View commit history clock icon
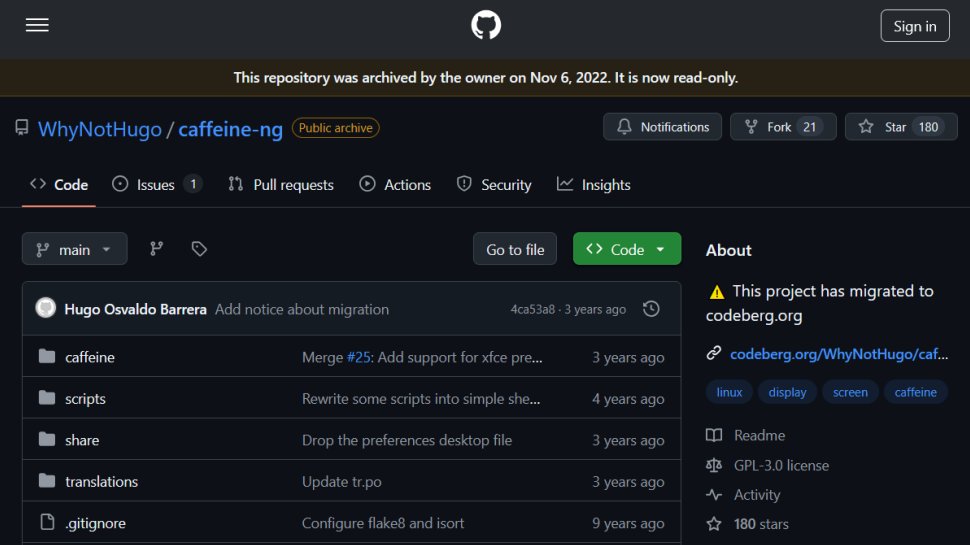 [x=651, y=309]
